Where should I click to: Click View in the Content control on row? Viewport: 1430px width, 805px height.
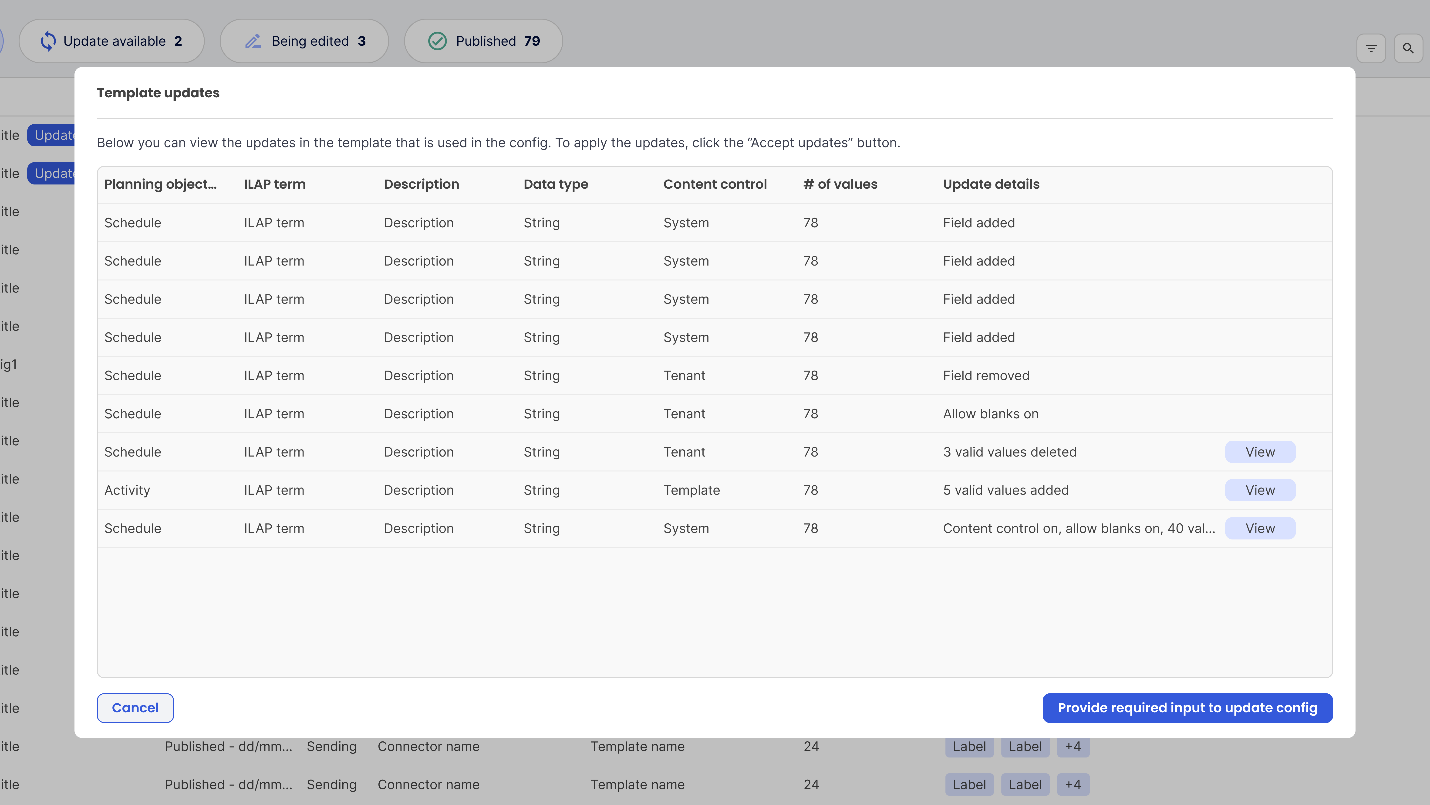(x=1260, y=528)
